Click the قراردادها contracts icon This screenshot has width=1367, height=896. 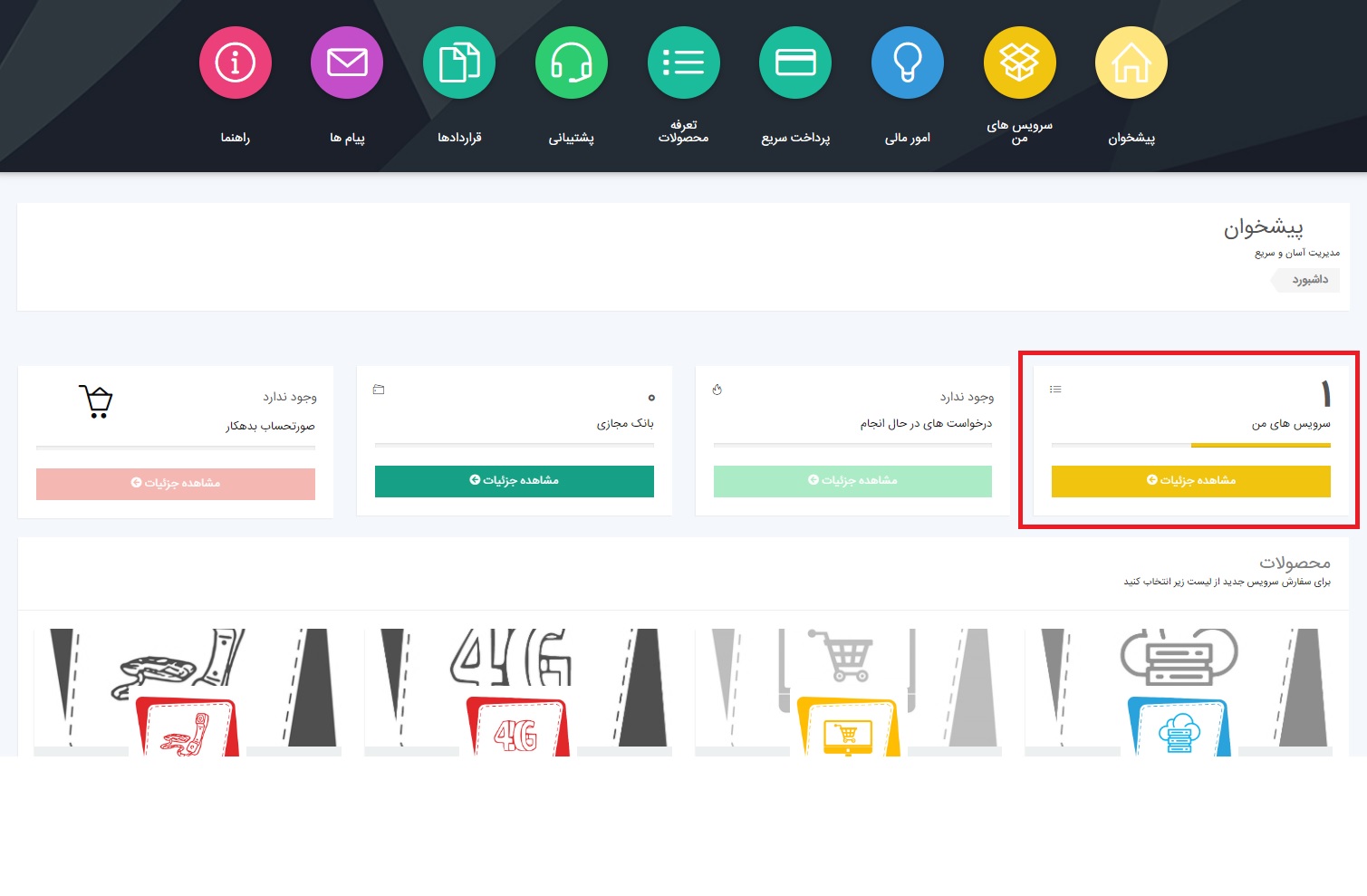(459, 62)
